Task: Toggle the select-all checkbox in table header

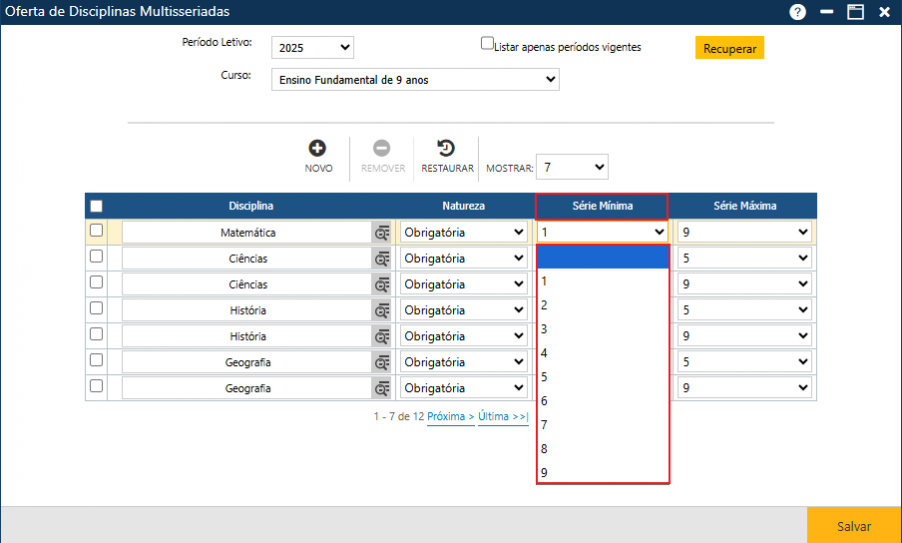Action: coord(97,206)
